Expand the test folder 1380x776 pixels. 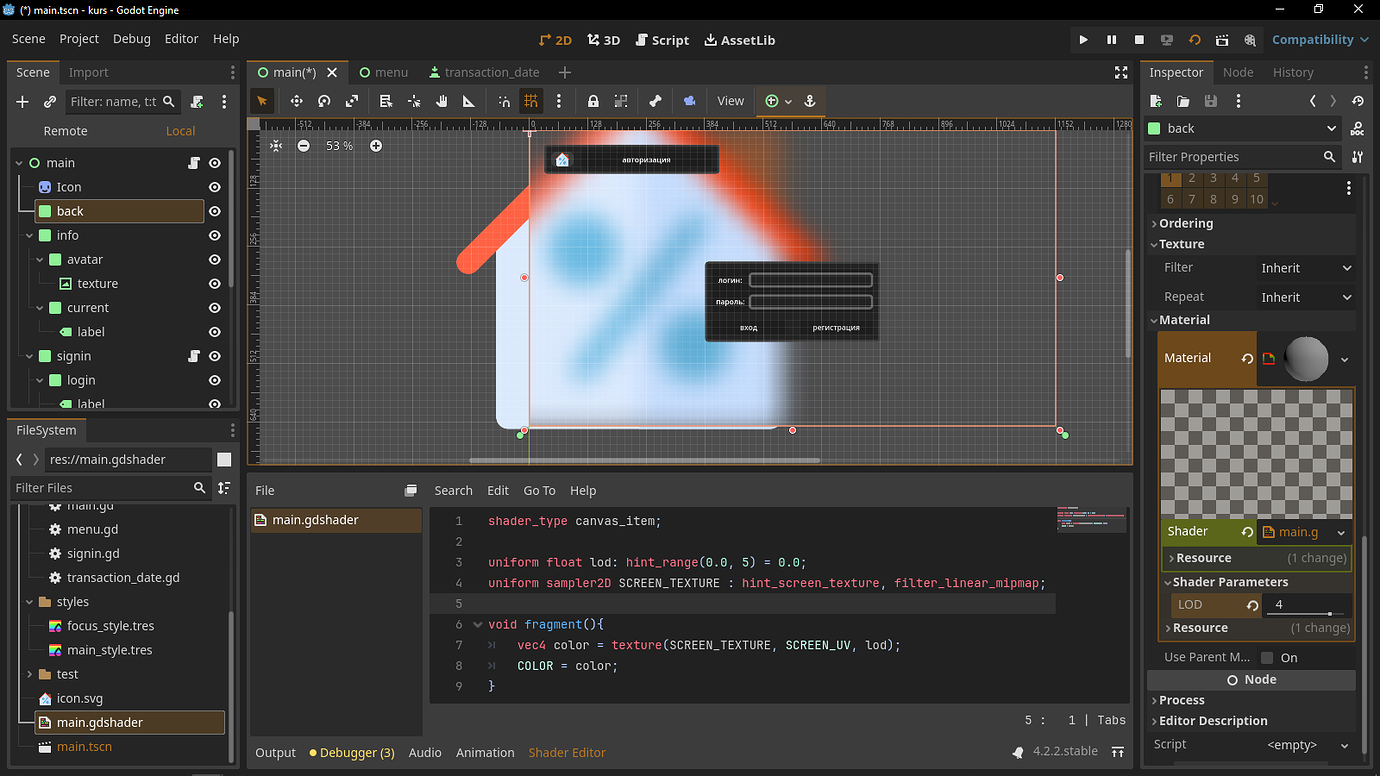(30, 674)
